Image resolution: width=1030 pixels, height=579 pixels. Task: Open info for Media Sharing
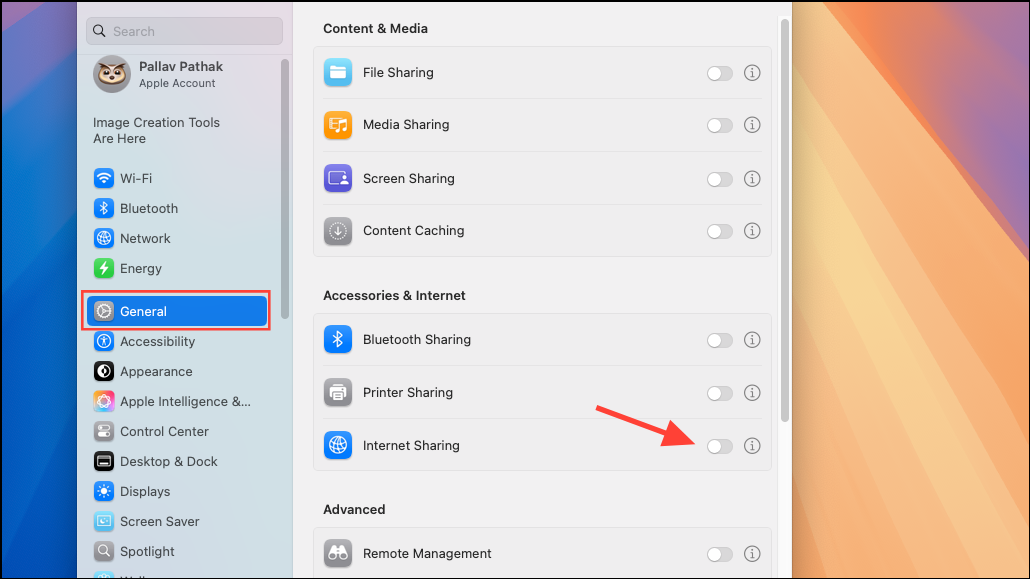coord(752,125)
